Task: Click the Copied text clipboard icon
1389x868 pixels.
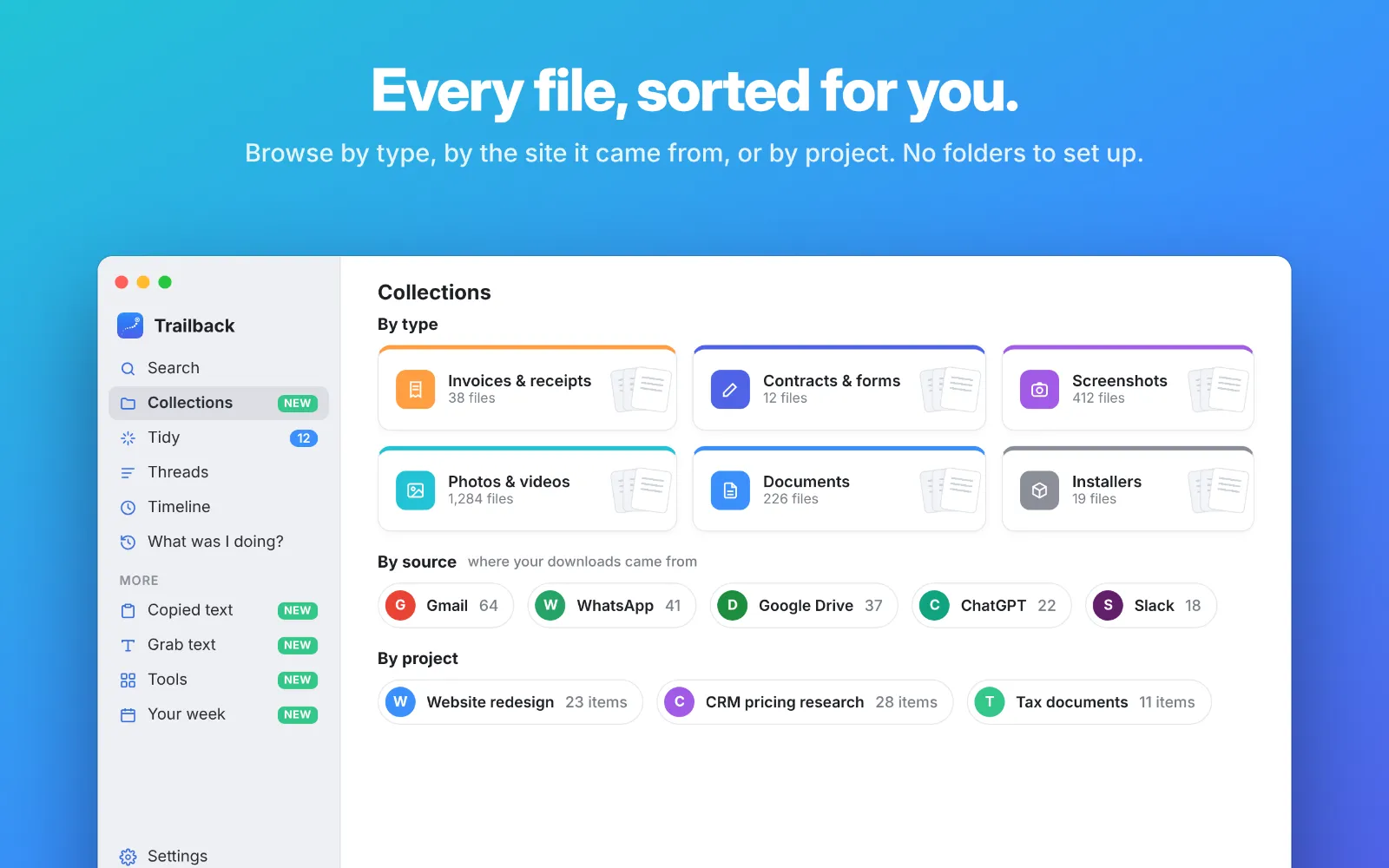Action: (128, 611)
